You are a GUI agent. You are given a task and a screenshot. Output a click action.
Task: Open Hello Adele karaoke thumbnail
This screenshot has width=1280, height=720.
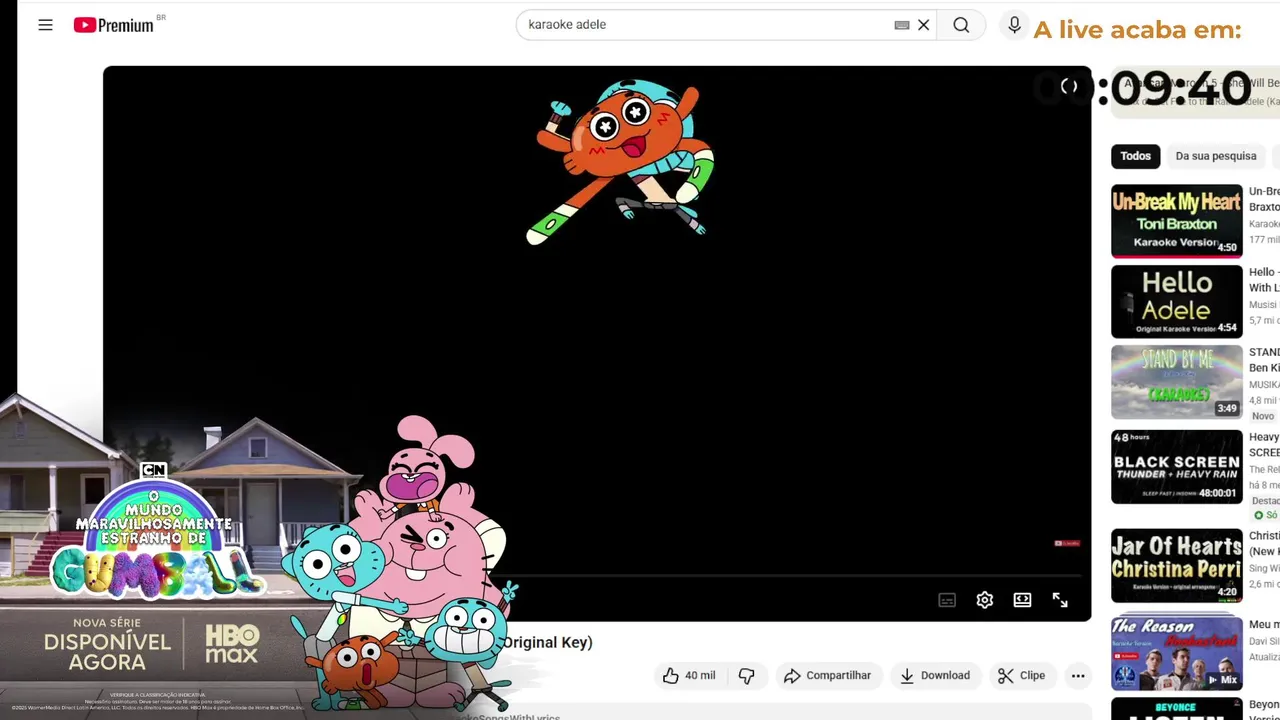pyautogui.click(x=1177, y=301)
